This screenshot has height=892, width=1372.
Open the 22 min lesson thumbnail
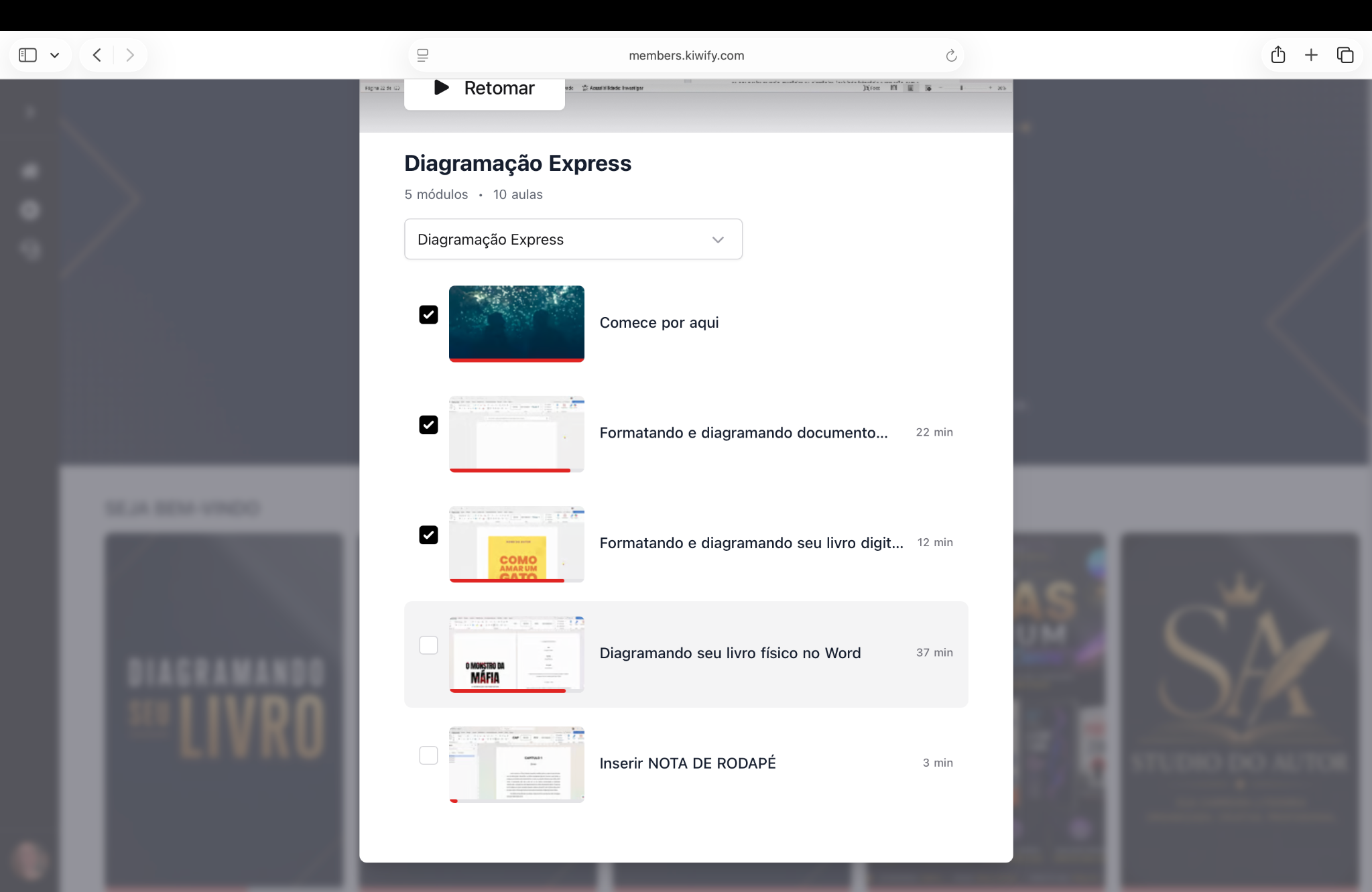(517, 434)
